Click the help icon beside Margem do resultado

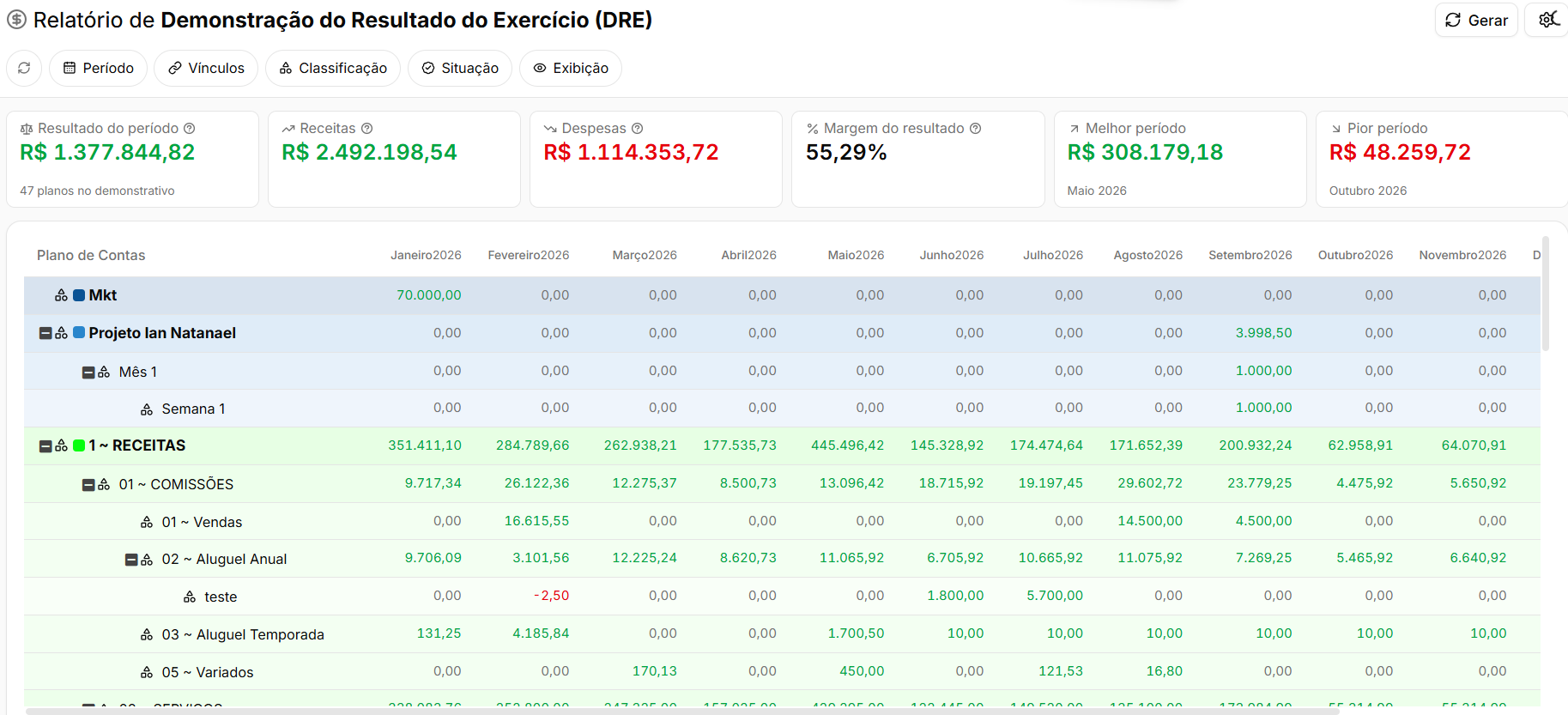pyautogui.click(x=975, y=128)
